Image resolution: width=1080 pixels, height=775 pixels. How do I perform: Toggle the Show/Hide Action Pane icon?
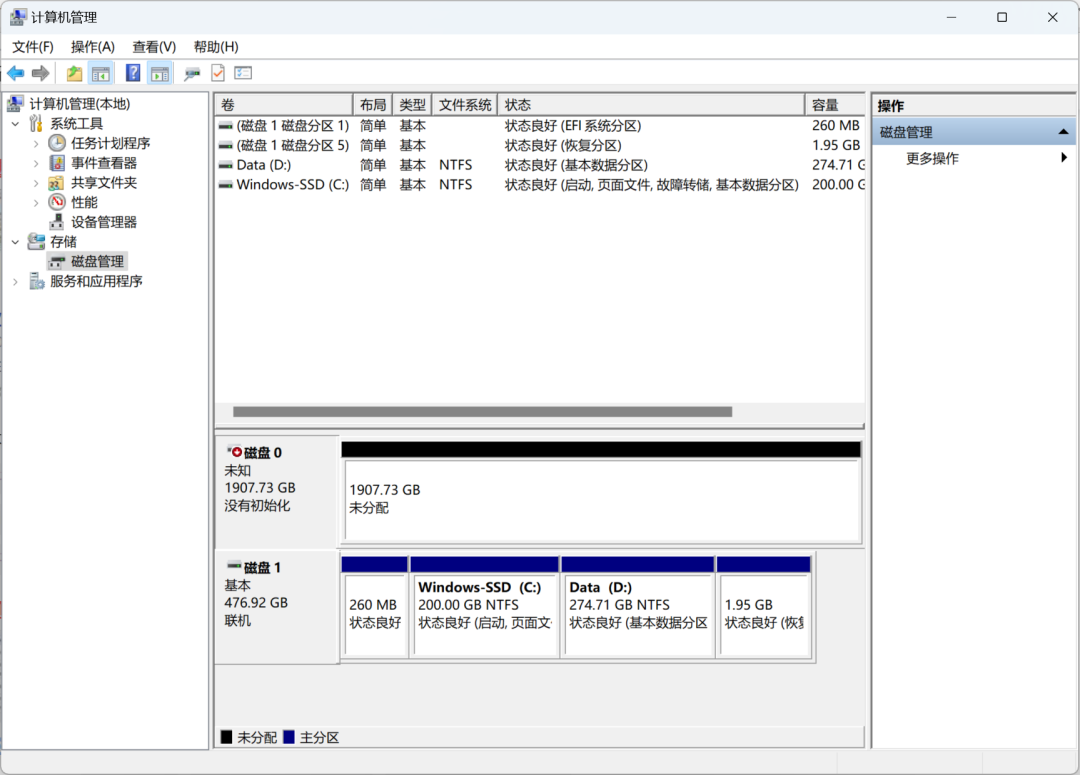160,73
